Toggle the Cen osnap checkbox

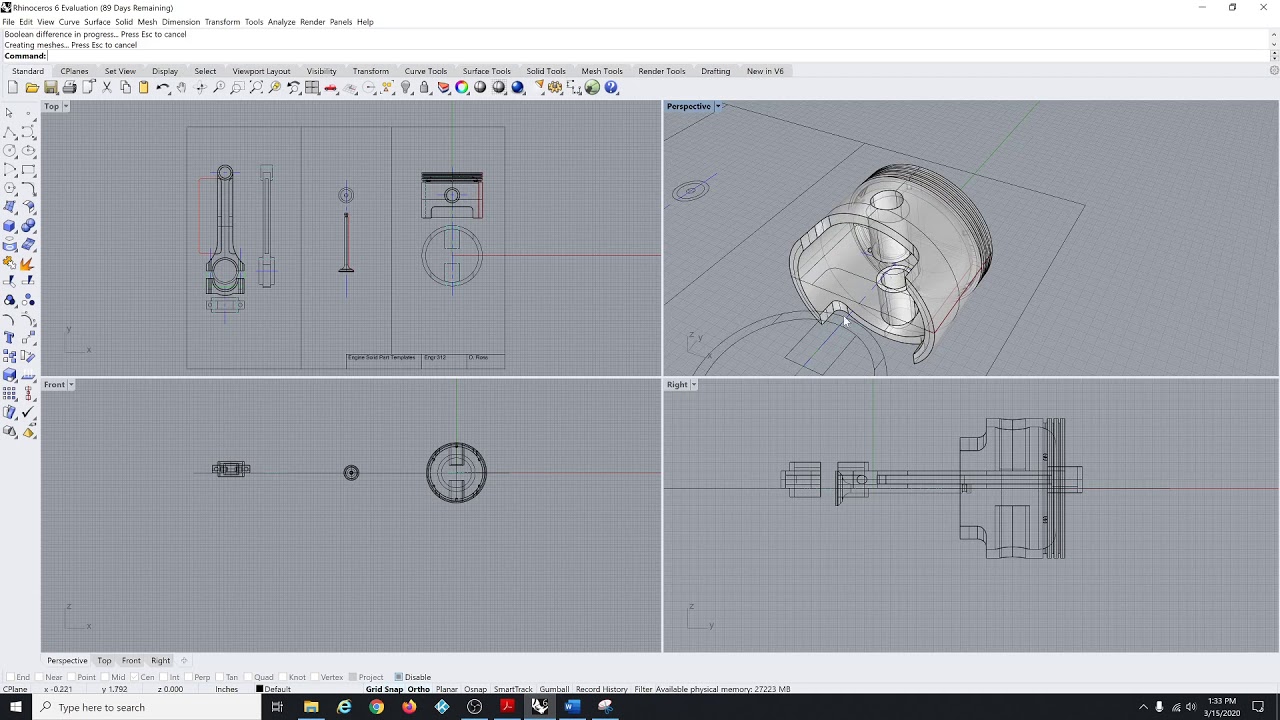[136, 677]
